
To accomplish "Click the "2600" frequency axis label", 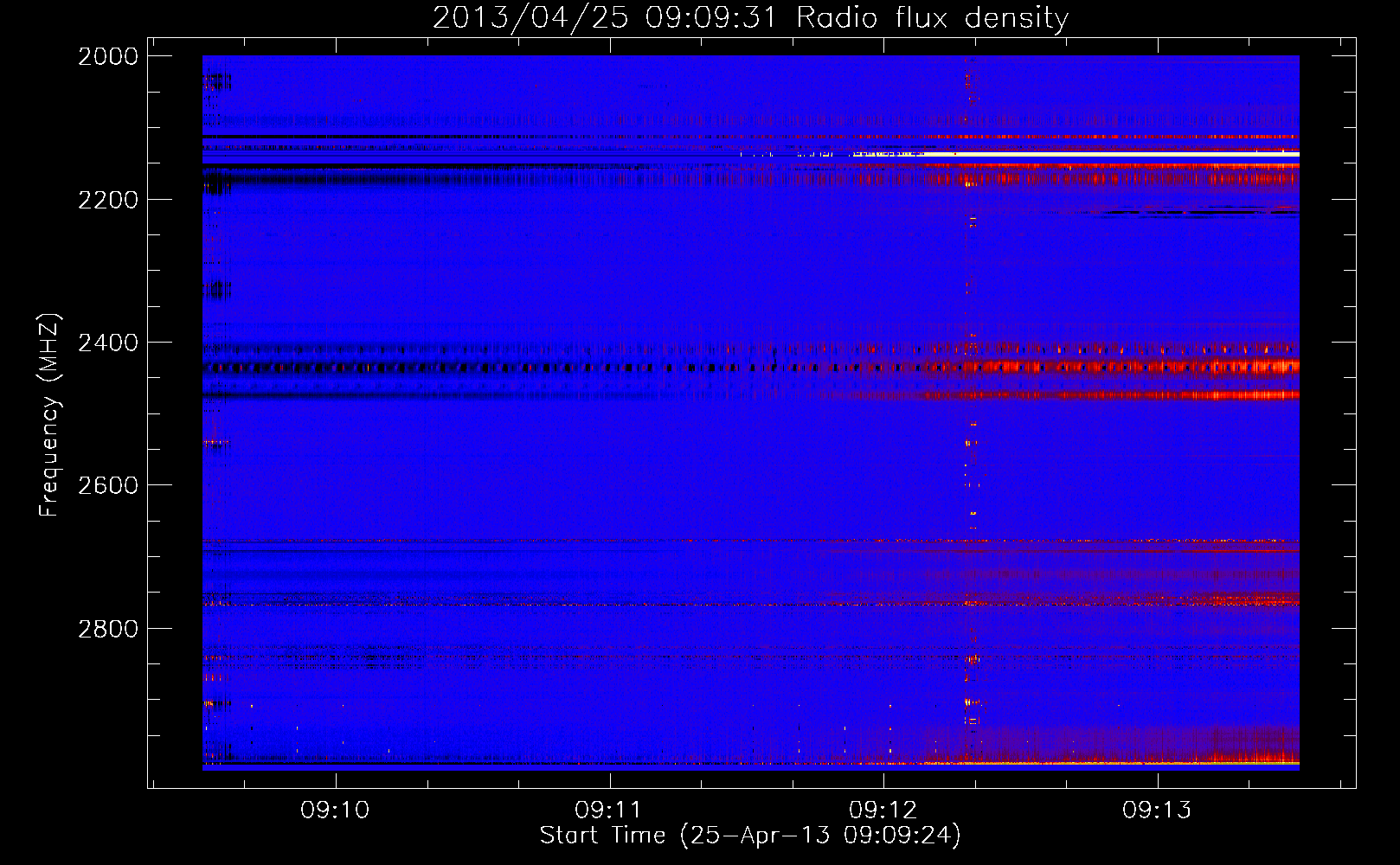I will (x=108, y=485).
